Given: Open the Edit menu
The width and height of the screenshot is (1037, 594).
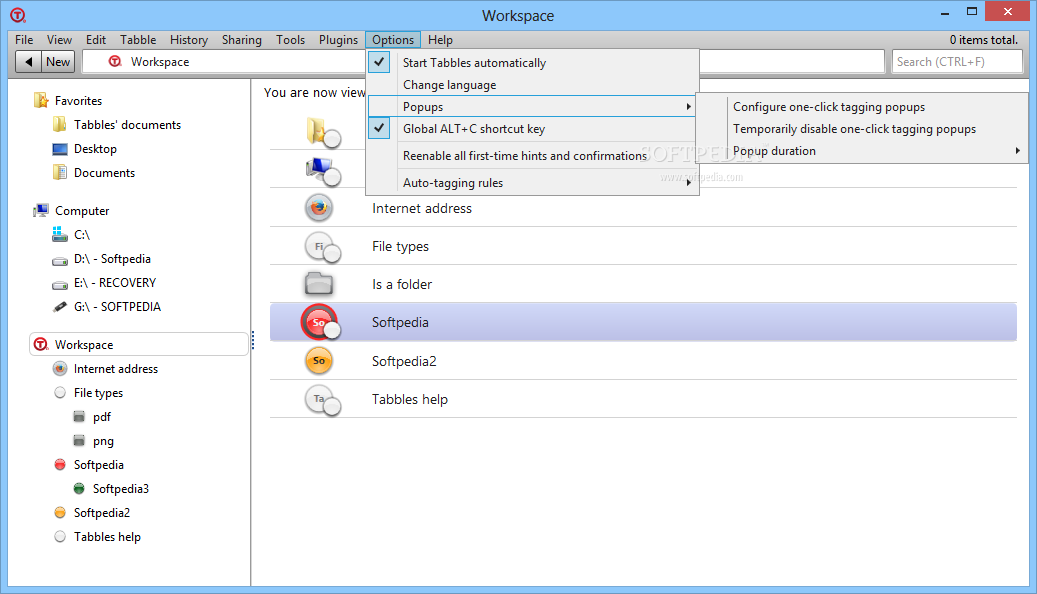Looking at the screenshot, I should pos(96,40).
